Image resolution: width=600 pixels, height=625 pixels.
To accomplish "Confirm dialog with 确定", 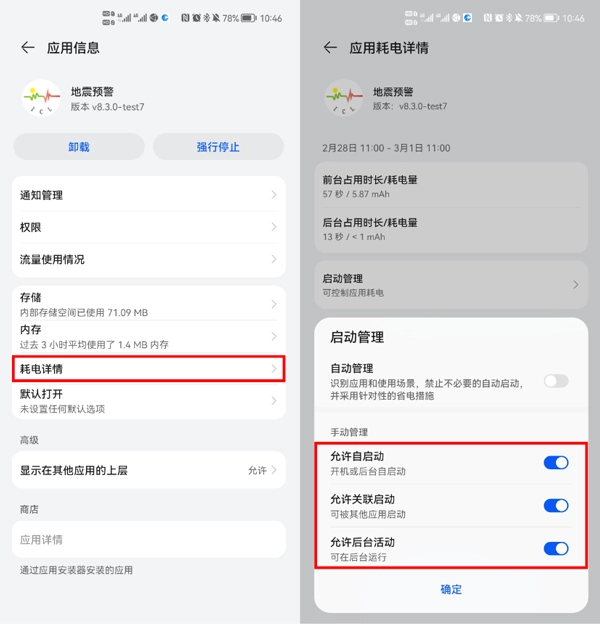I will [451, 589].
